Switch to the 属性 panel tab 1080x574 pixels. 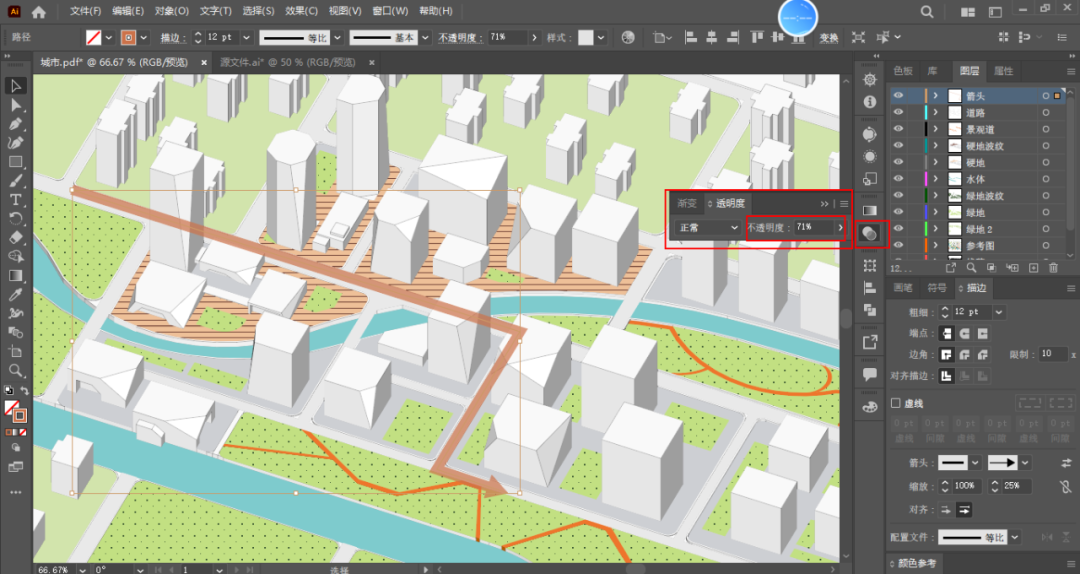(x=1003, y=71)
